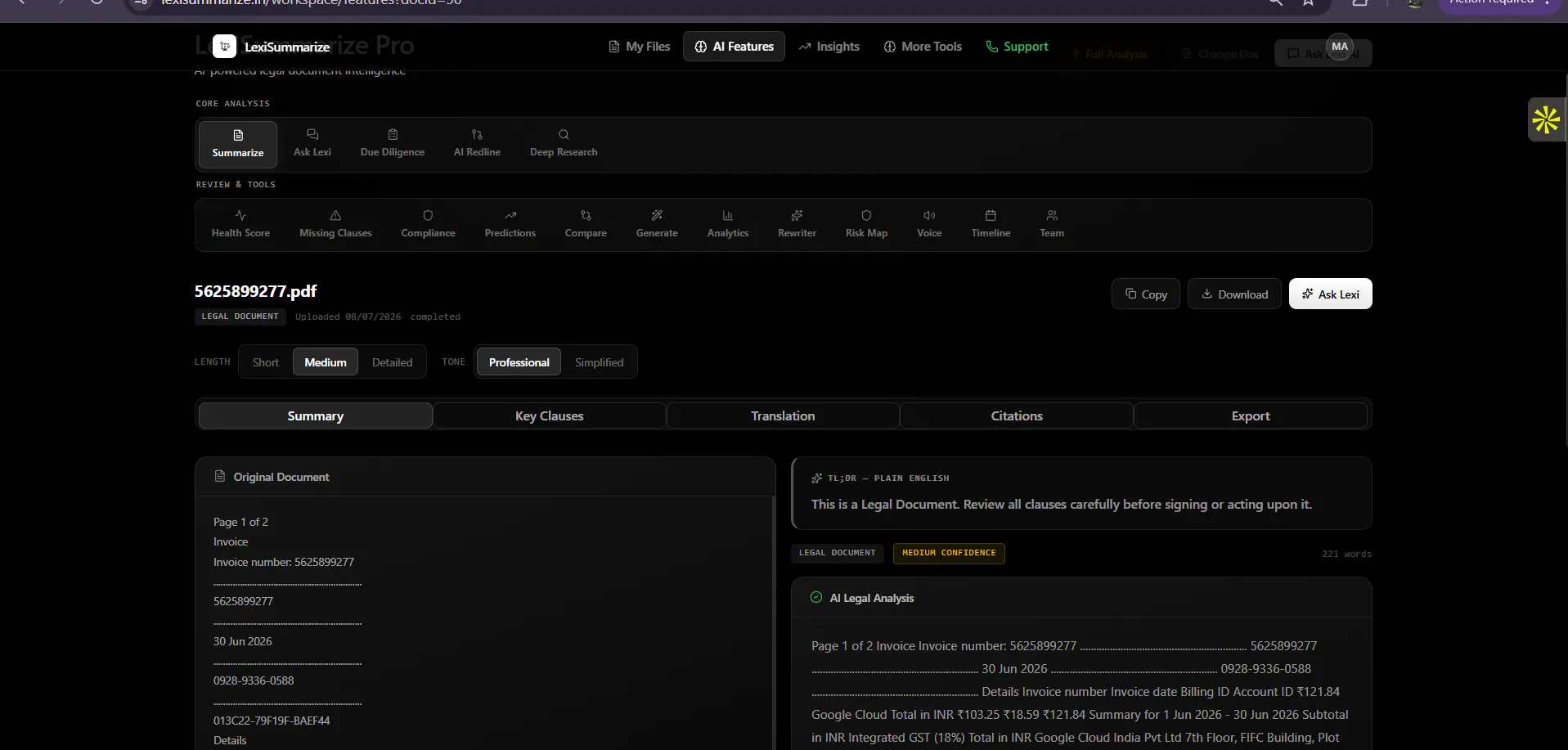Select the Rewriter tool
Screen dimensions: 1568x750
797,225
